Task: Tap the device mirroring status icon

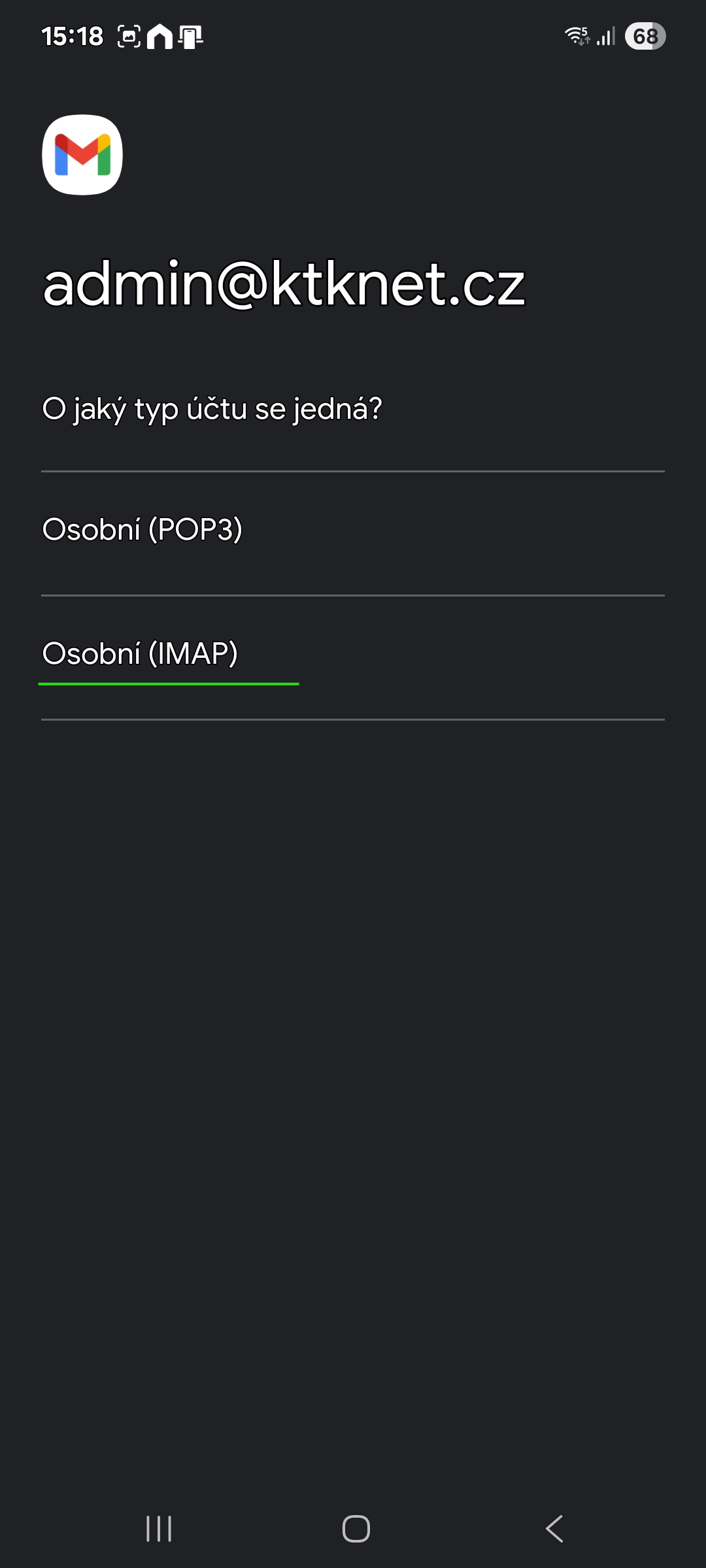Action: pos(190,37)
